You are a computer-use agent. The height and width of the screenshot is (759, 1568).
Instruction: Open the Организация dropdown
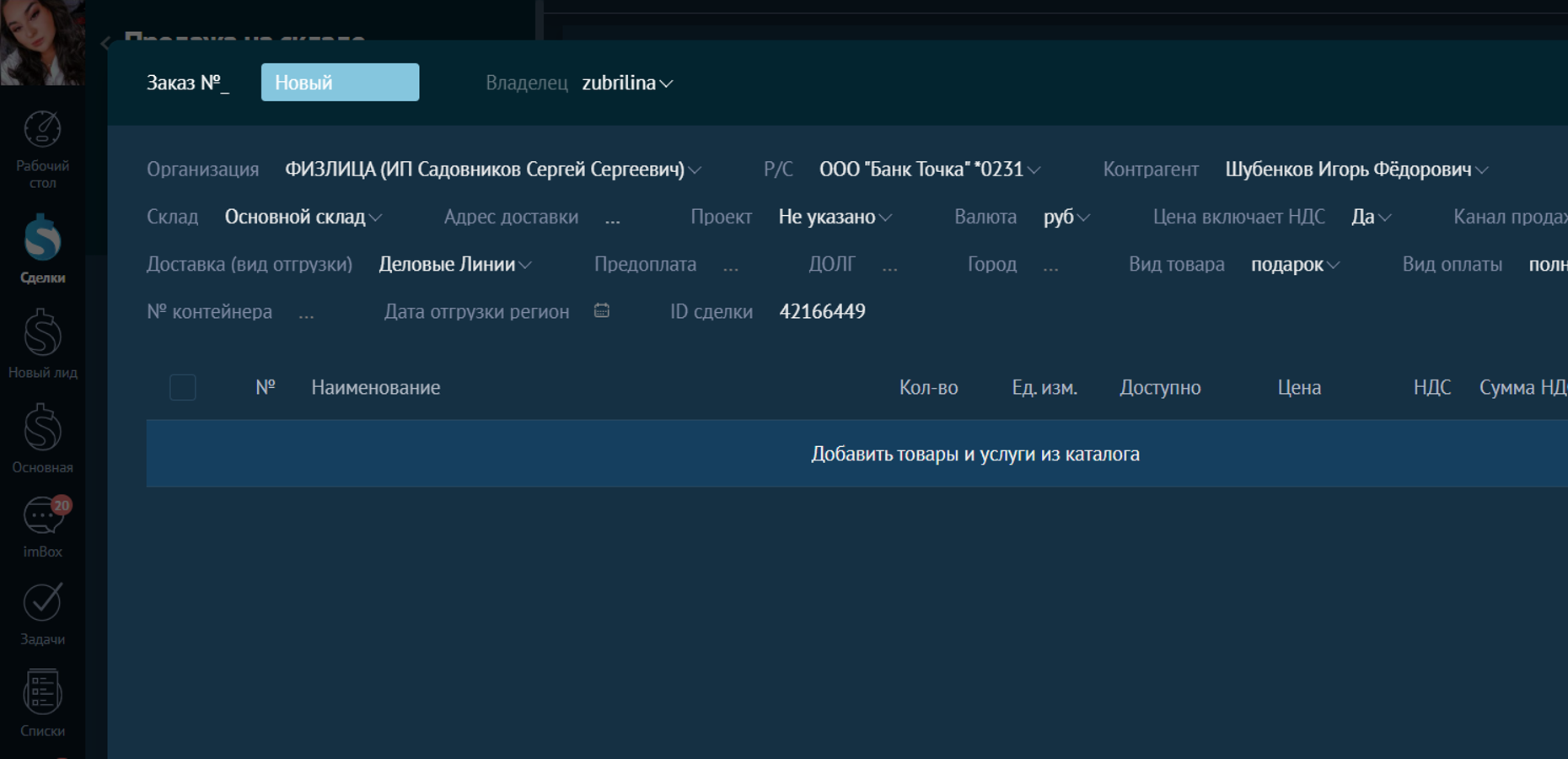(x=492, y=170)
